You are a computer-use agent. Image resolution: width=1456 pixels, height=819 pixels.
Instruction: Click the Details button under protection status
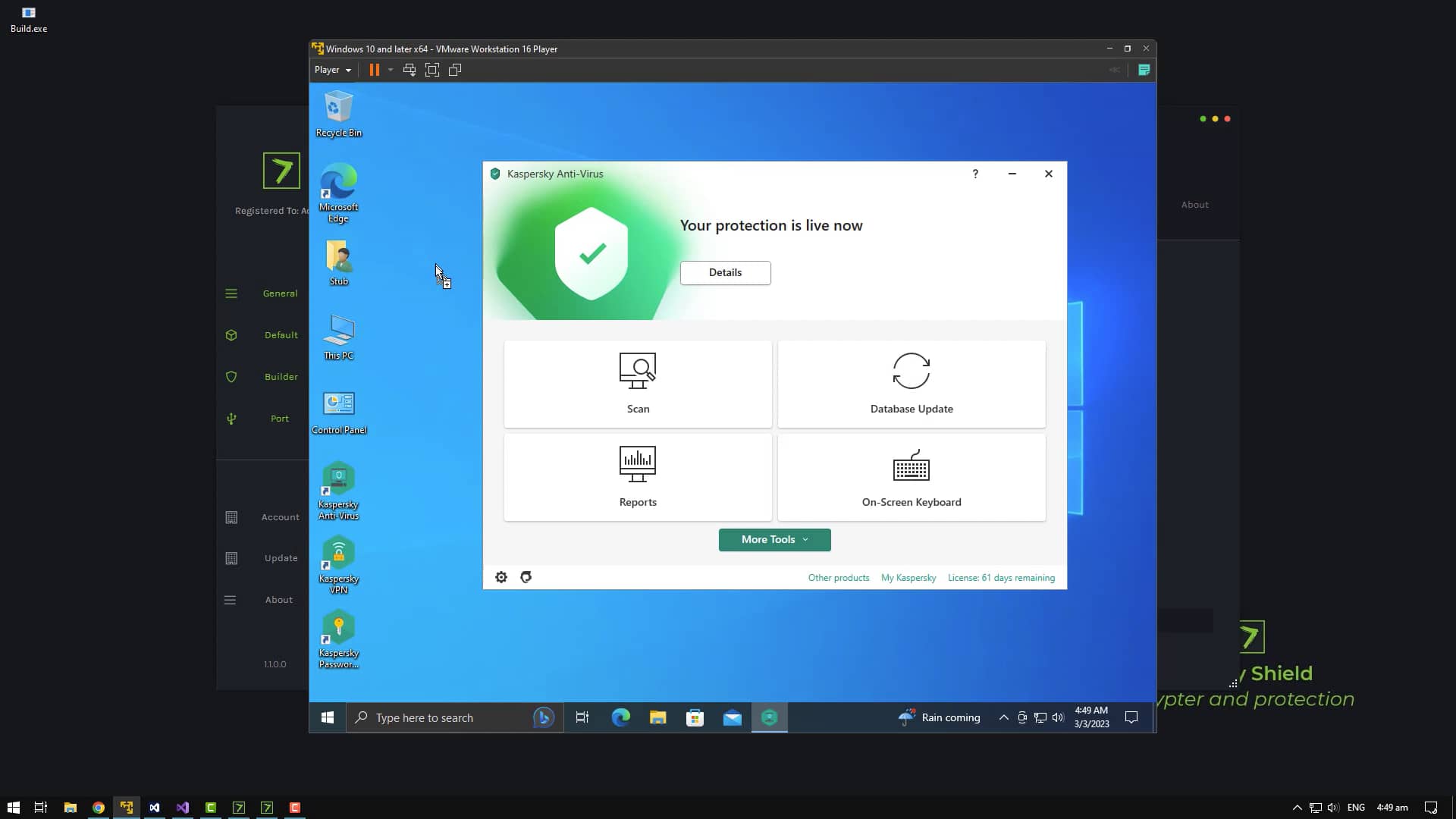pyautogui.click(x=725, y=272)
